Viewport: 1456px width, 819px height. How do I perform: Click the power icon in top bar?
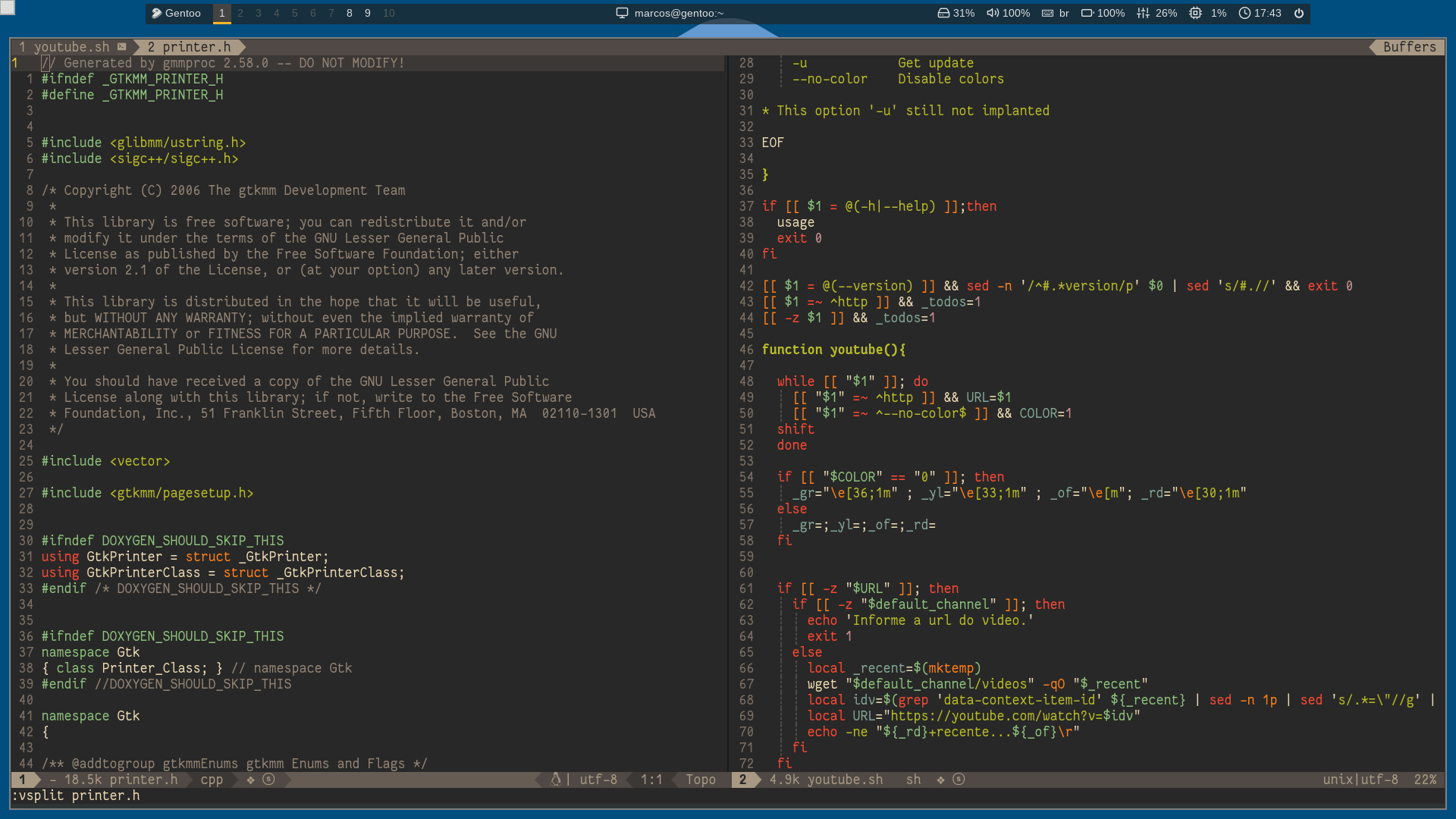1299,13
